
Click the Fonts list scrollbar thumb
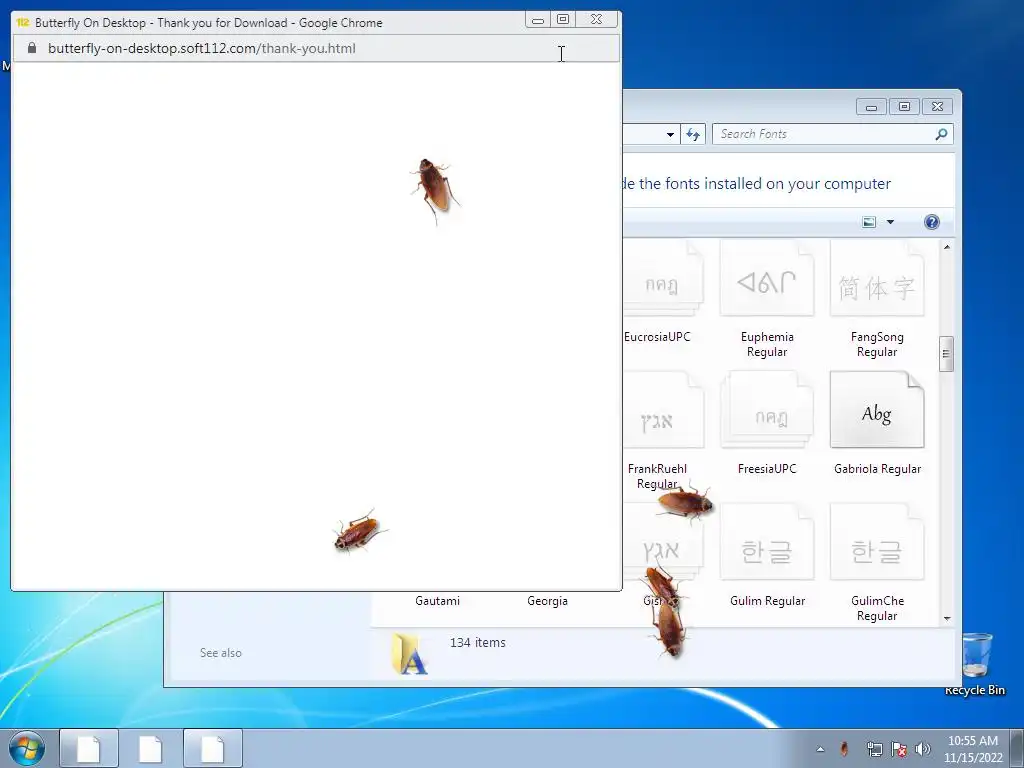[946, 354]
